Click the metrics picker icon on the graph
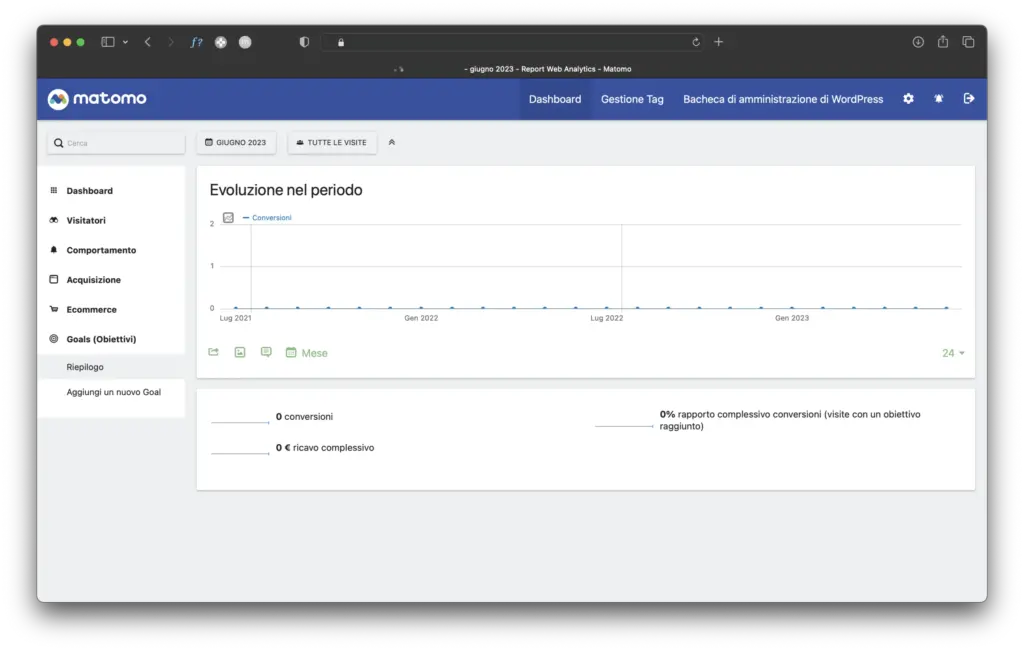Viewport: 1024px width, 651px height. (x=228, y=217)
